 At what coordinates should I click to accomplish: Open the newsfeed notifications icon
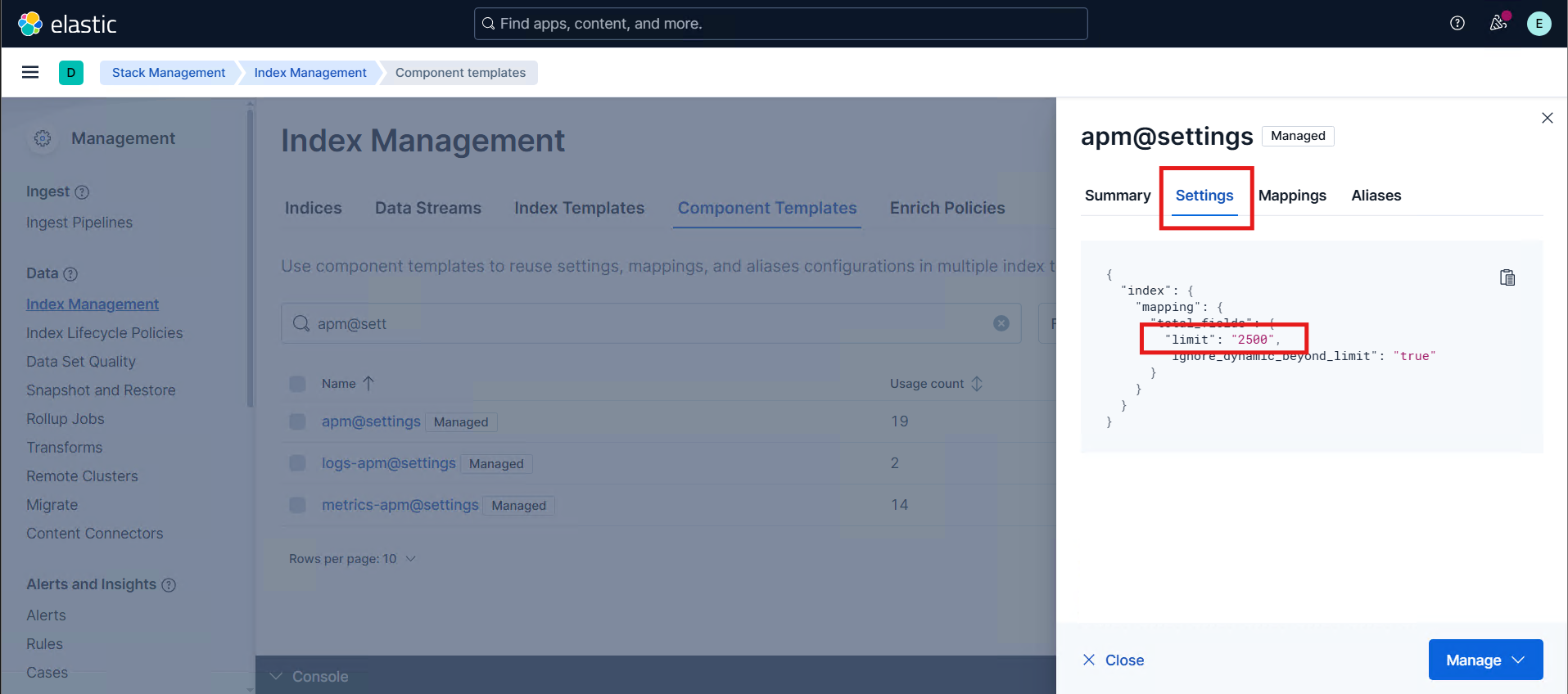1498,23
